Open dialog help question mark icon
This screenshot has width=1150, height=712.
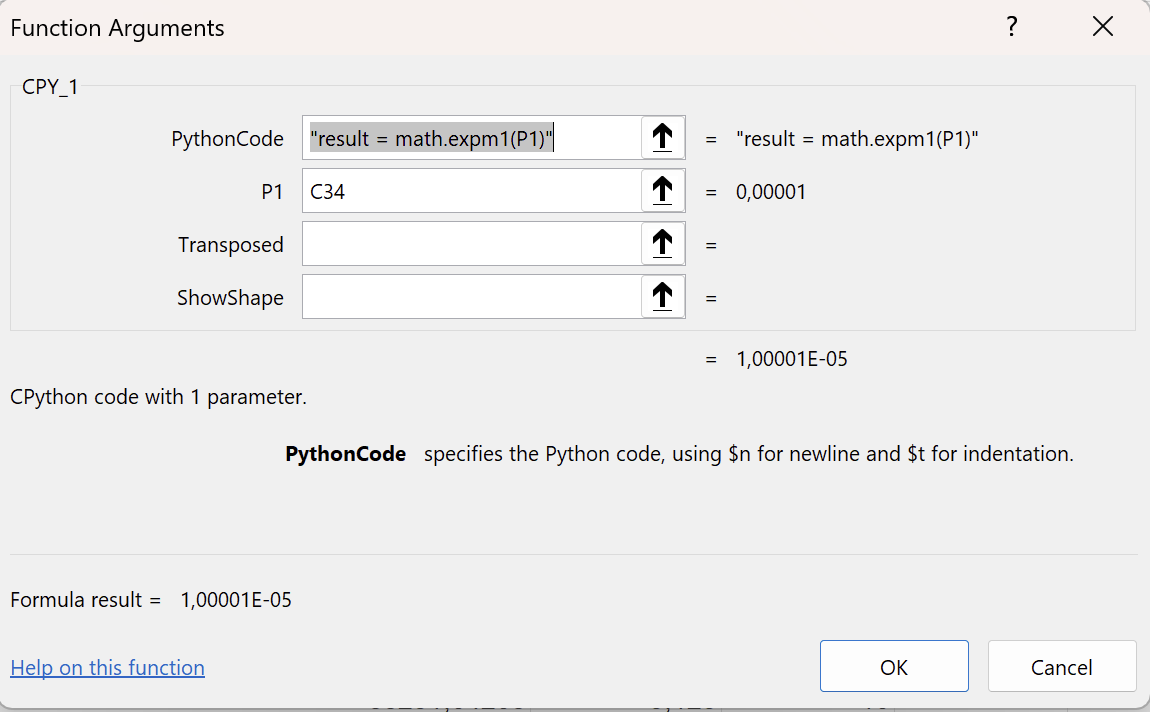coord(1012,27)
